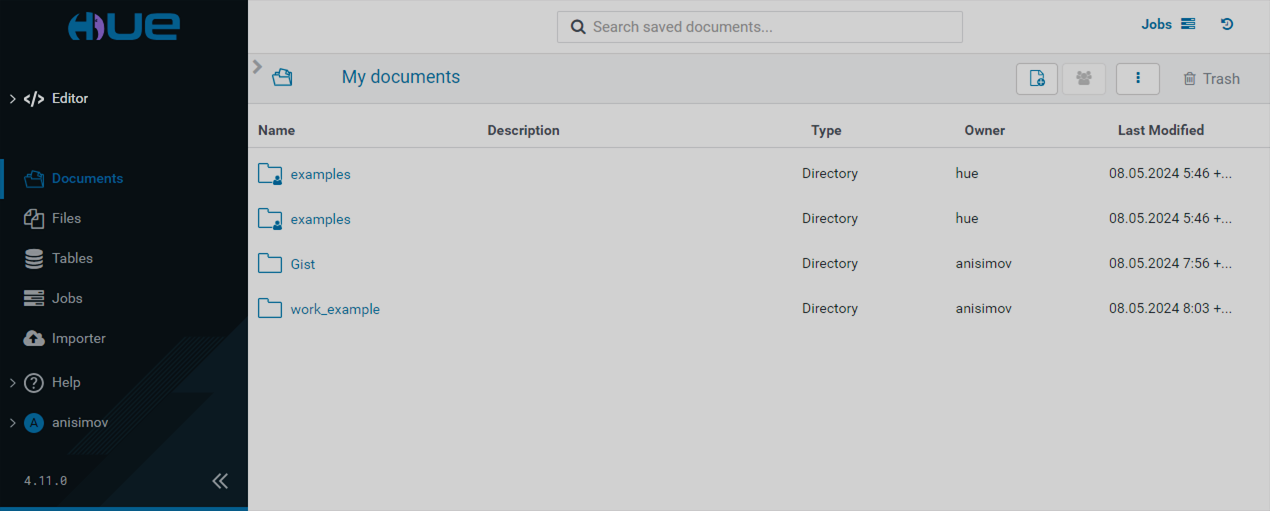1270x511 pixels.
Task: Click the Importer cloud upload icon
Action: tap(34, 338)
